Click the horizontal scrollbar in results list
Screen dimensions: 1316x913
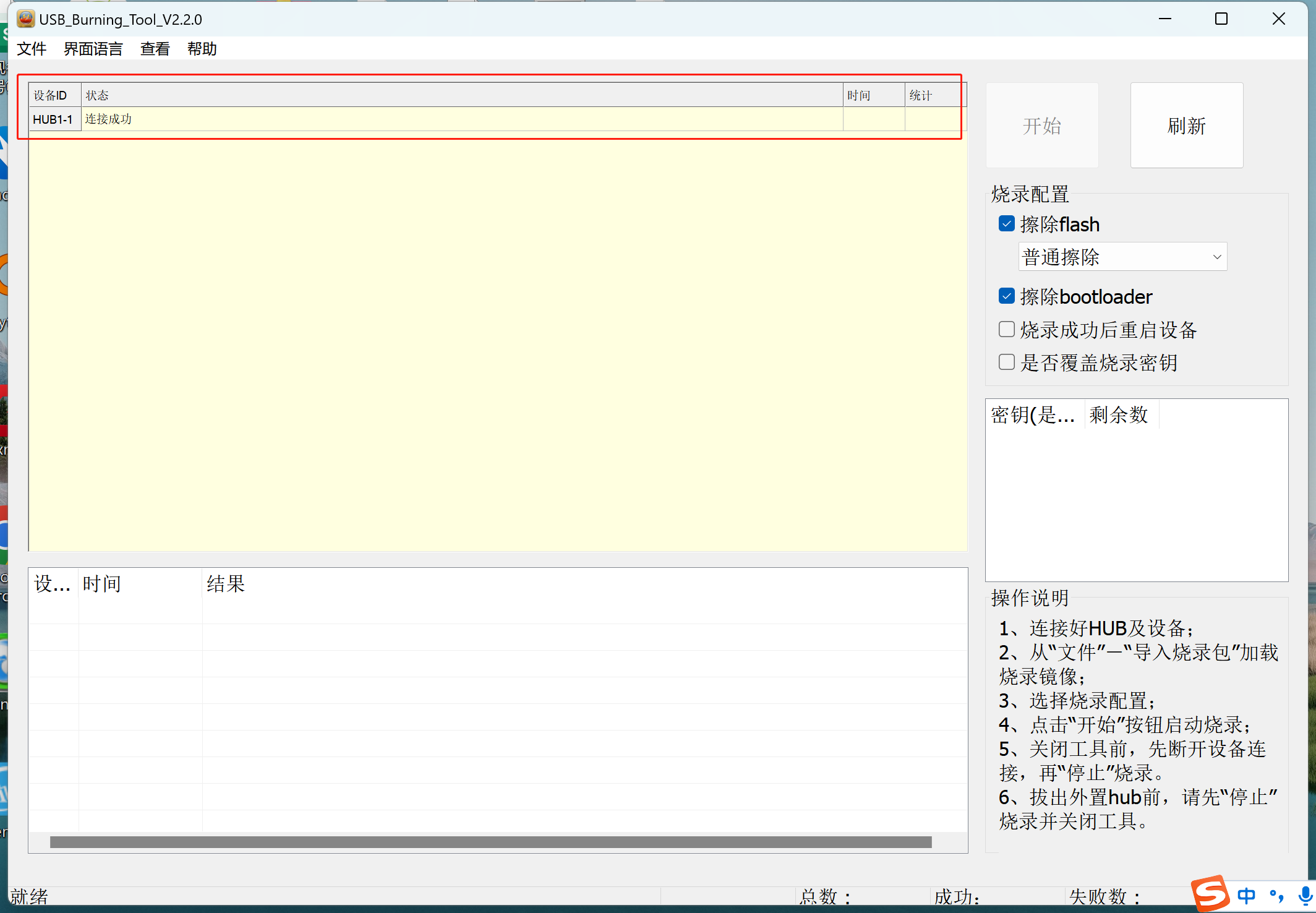point(490,842)
